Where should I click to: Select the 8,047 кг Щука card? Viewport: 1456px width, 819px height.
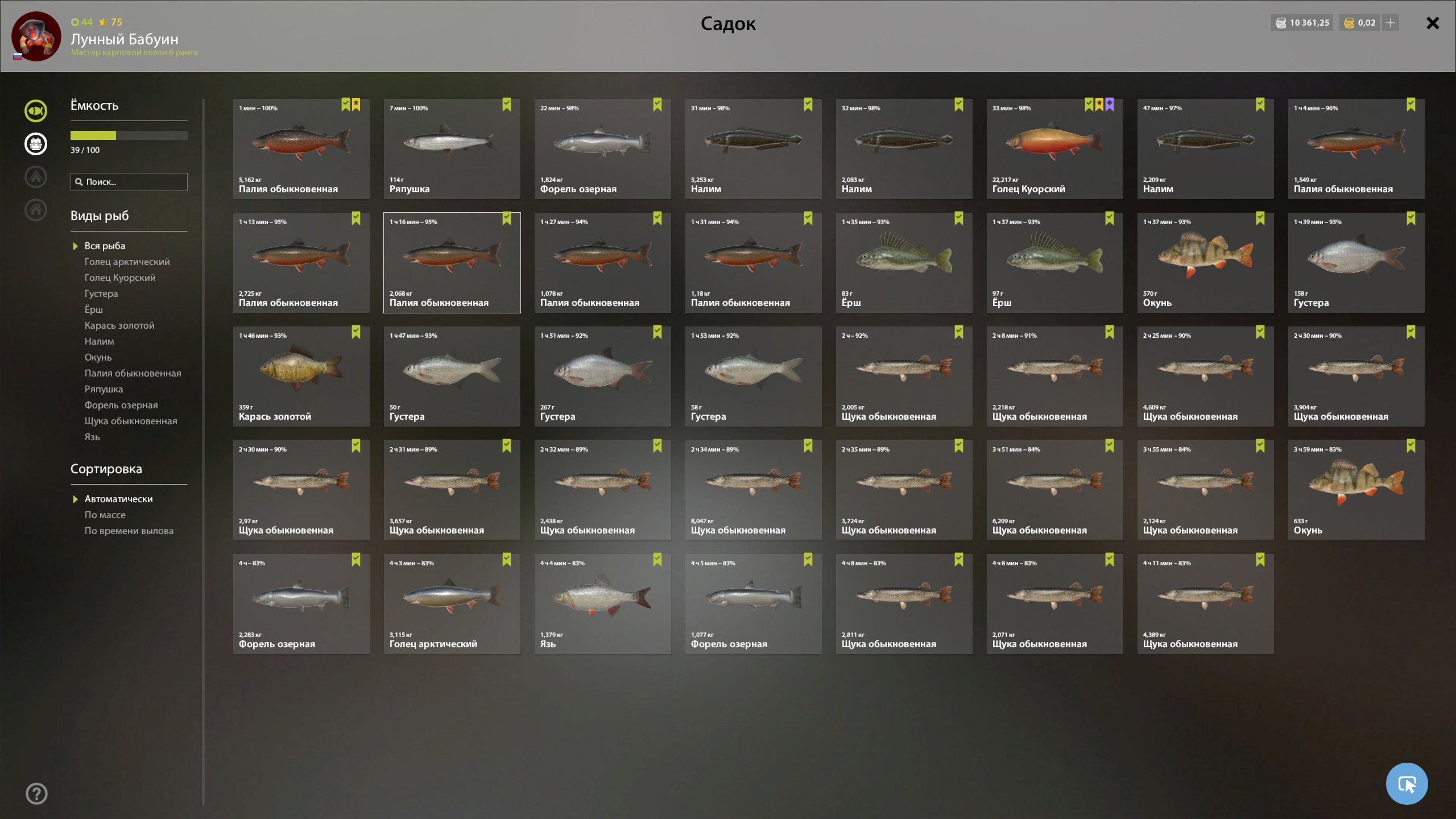coord(754,490)
